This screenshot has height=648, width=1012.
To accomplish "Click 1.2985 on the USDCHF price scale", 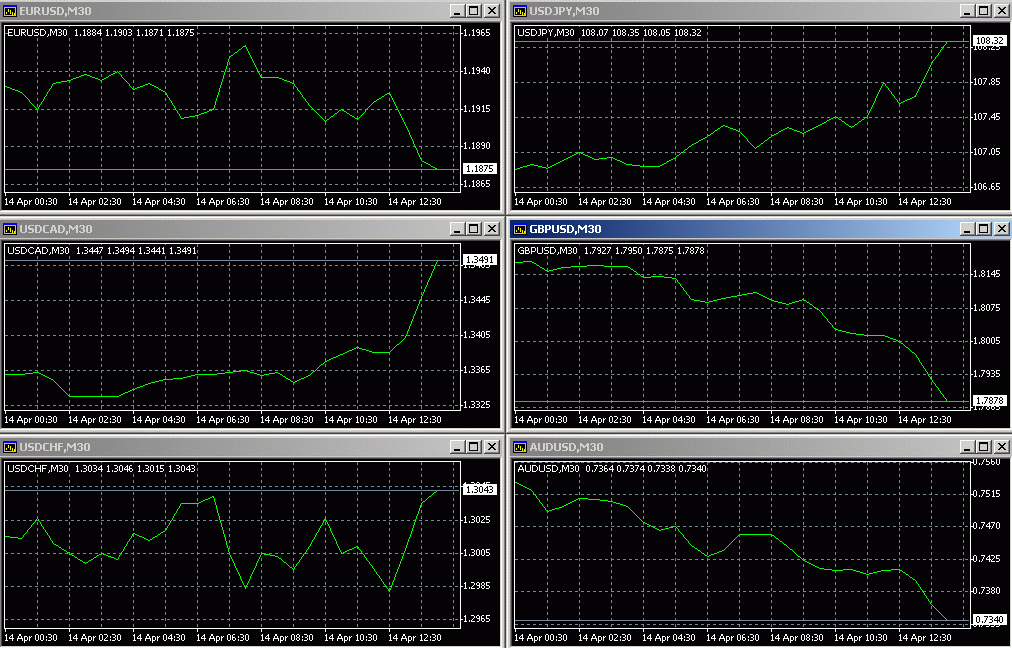I will point(477,586).
